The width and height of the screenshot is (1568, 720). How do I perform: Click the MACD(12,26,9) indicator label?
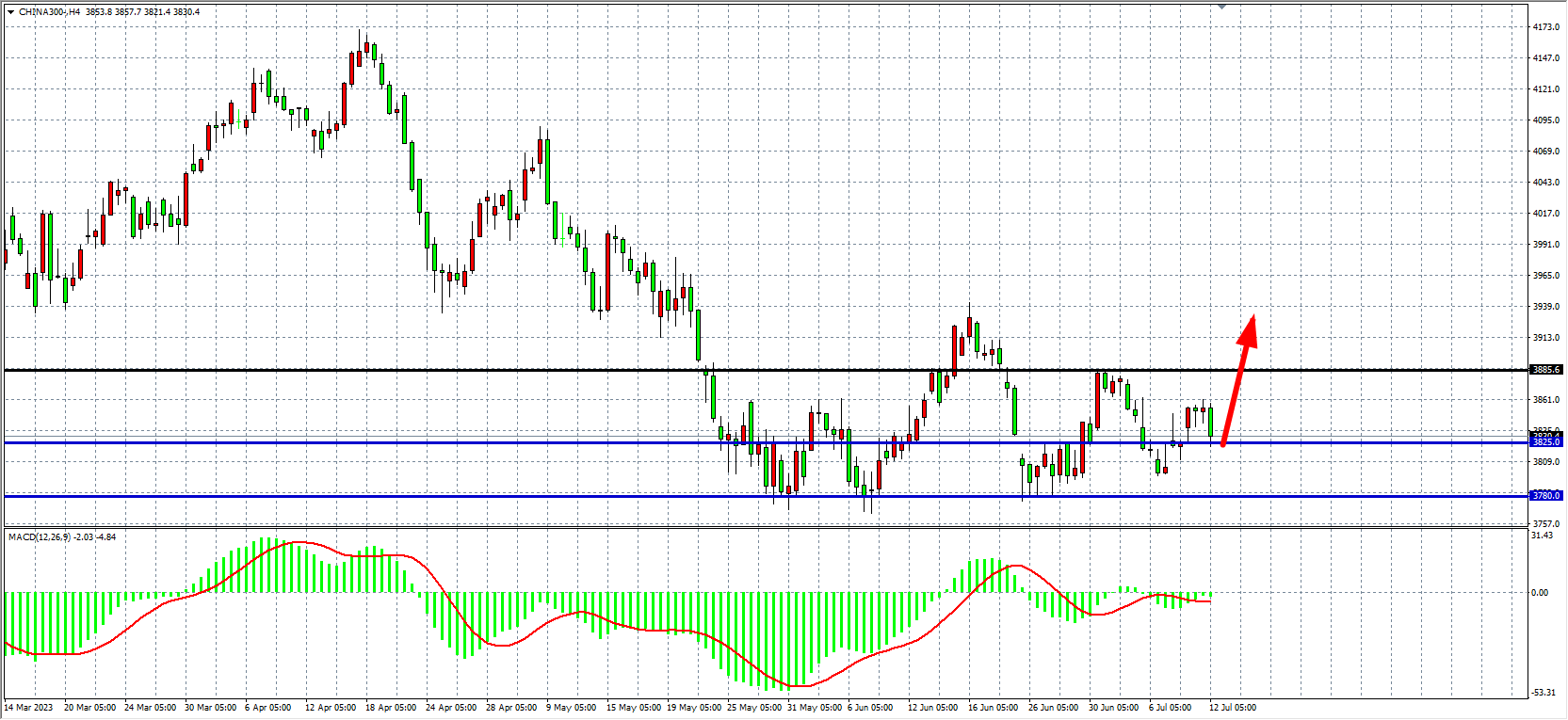(39, 536)
